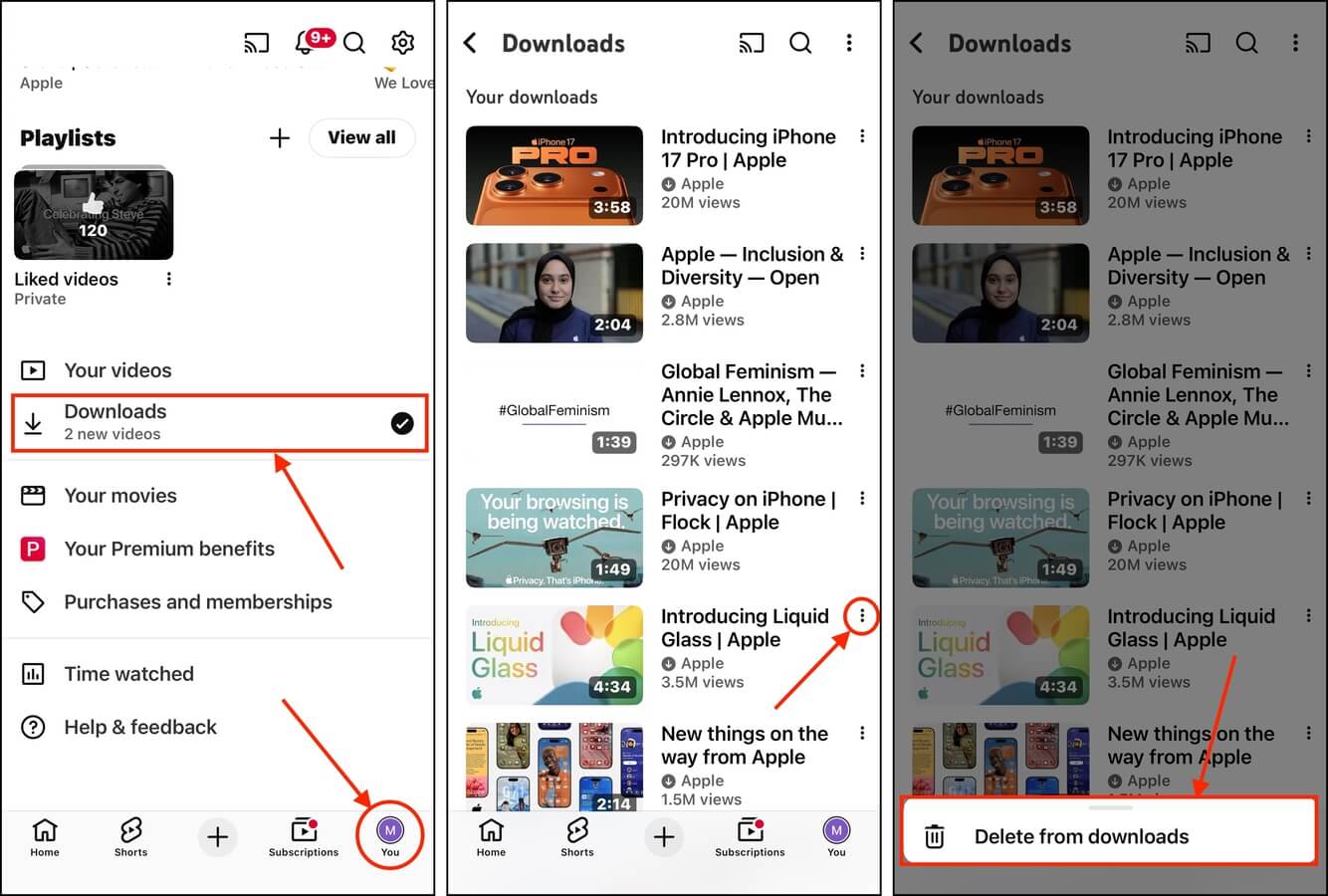The width and height of the screenshot is (1328, 896).
Task: Open Time watched statistics
Action: 127,674
